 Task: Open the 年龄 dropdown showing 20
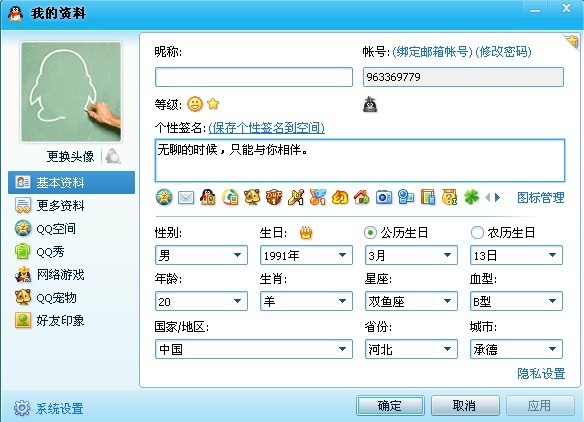201,301
